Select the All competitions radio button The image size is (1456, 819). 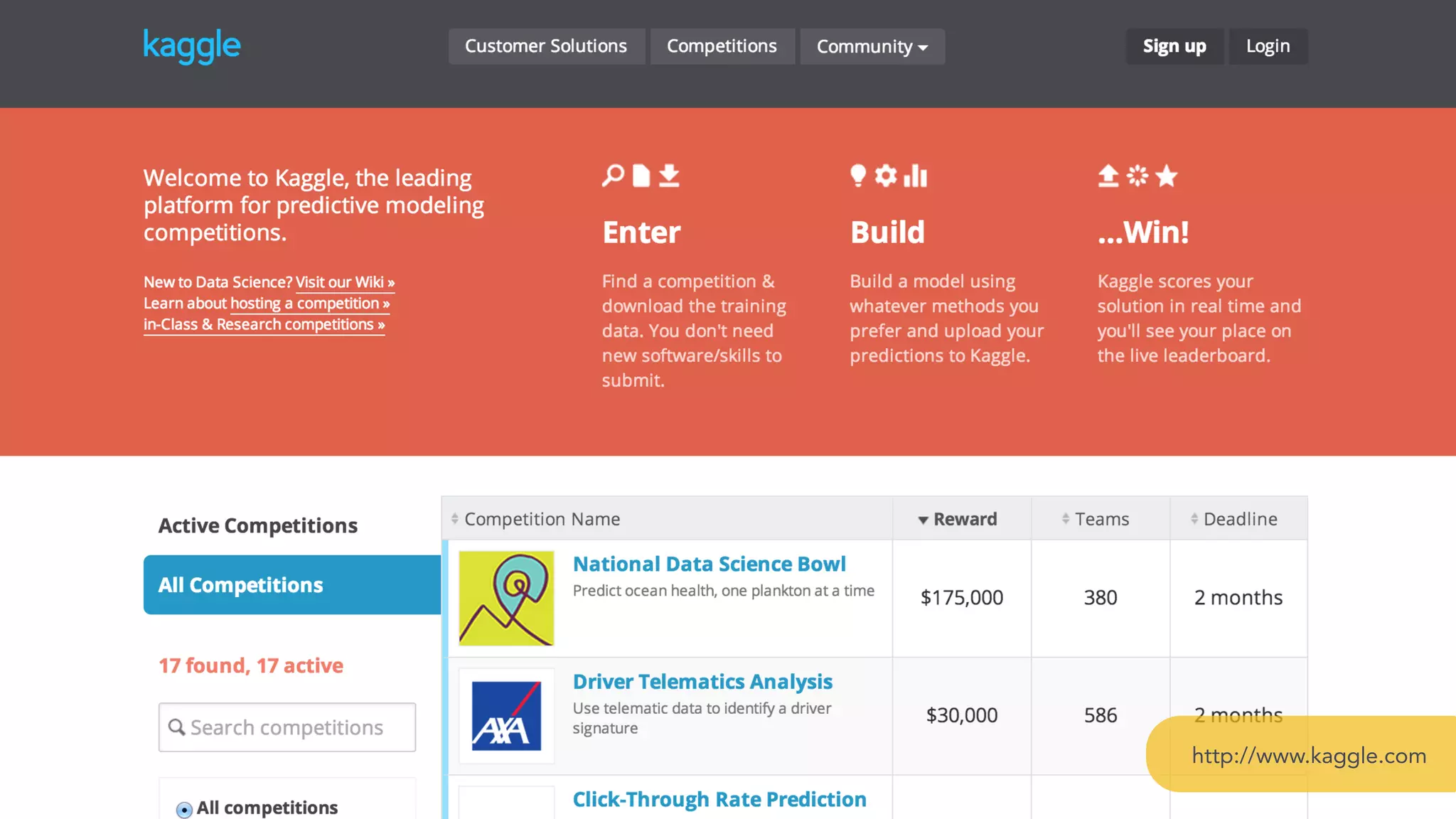[x=184, y=809]
